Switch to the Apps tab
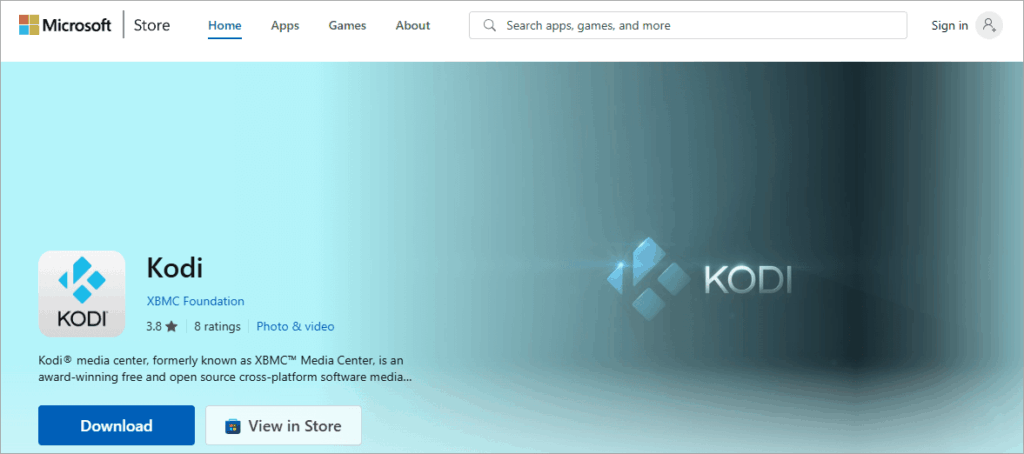This screenshot has height=454, width=1024. (285, 25)
